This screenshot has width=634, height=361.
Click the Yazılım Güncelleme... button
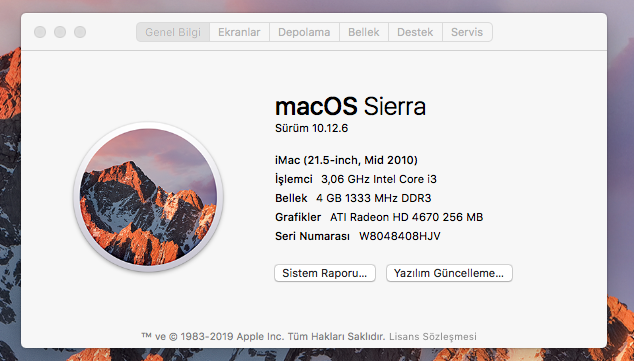coord(449,273)
